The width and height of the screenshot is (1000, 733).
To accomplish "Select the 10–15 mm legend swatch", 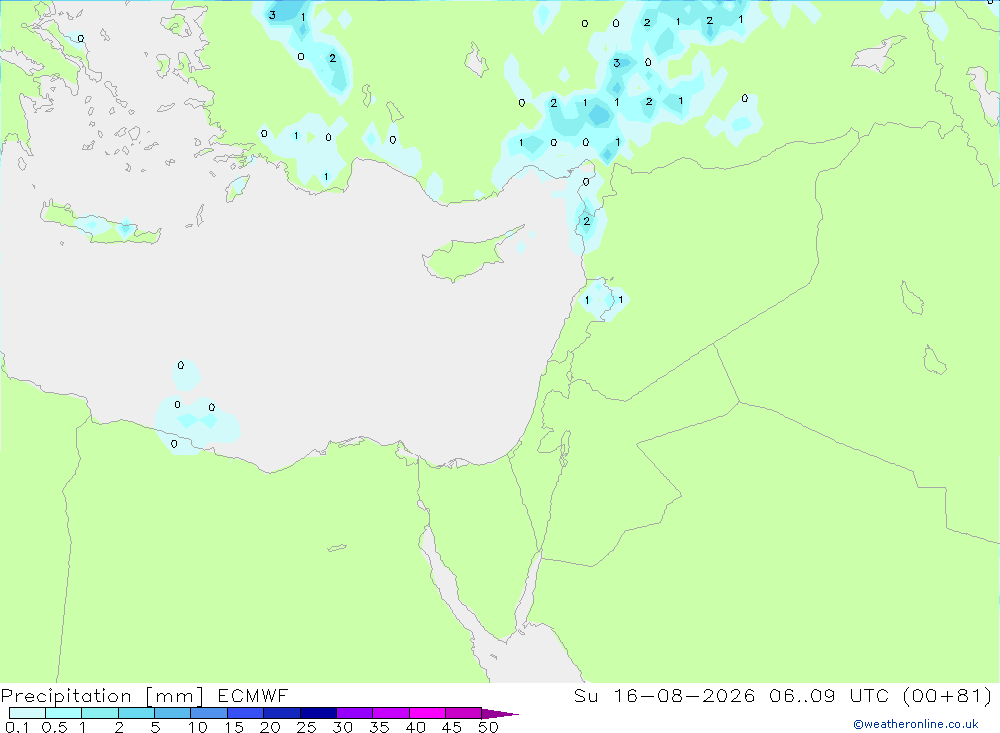I will (x=209, y=713).
